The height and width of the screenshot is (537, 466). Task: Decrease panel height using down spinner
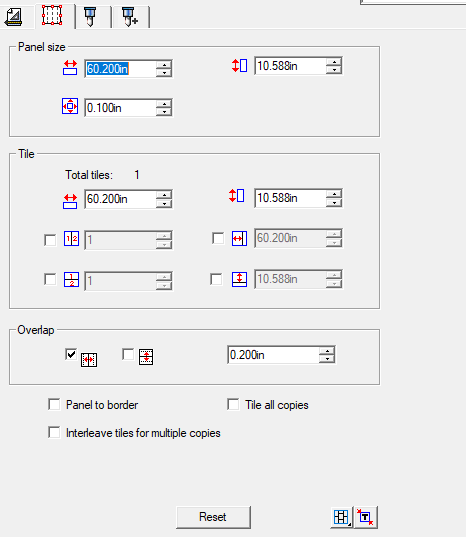pos(334,70)
